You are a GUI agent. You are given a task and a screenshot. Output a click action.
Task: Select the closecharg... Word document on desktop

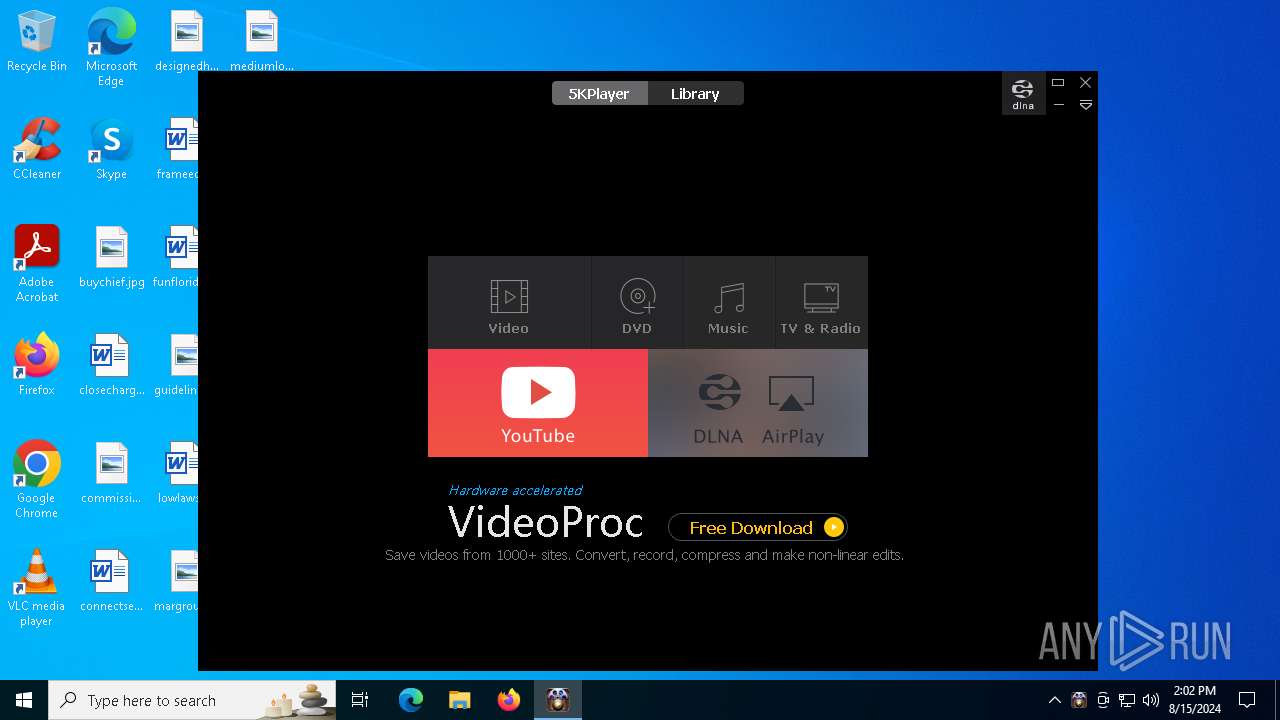111,365
